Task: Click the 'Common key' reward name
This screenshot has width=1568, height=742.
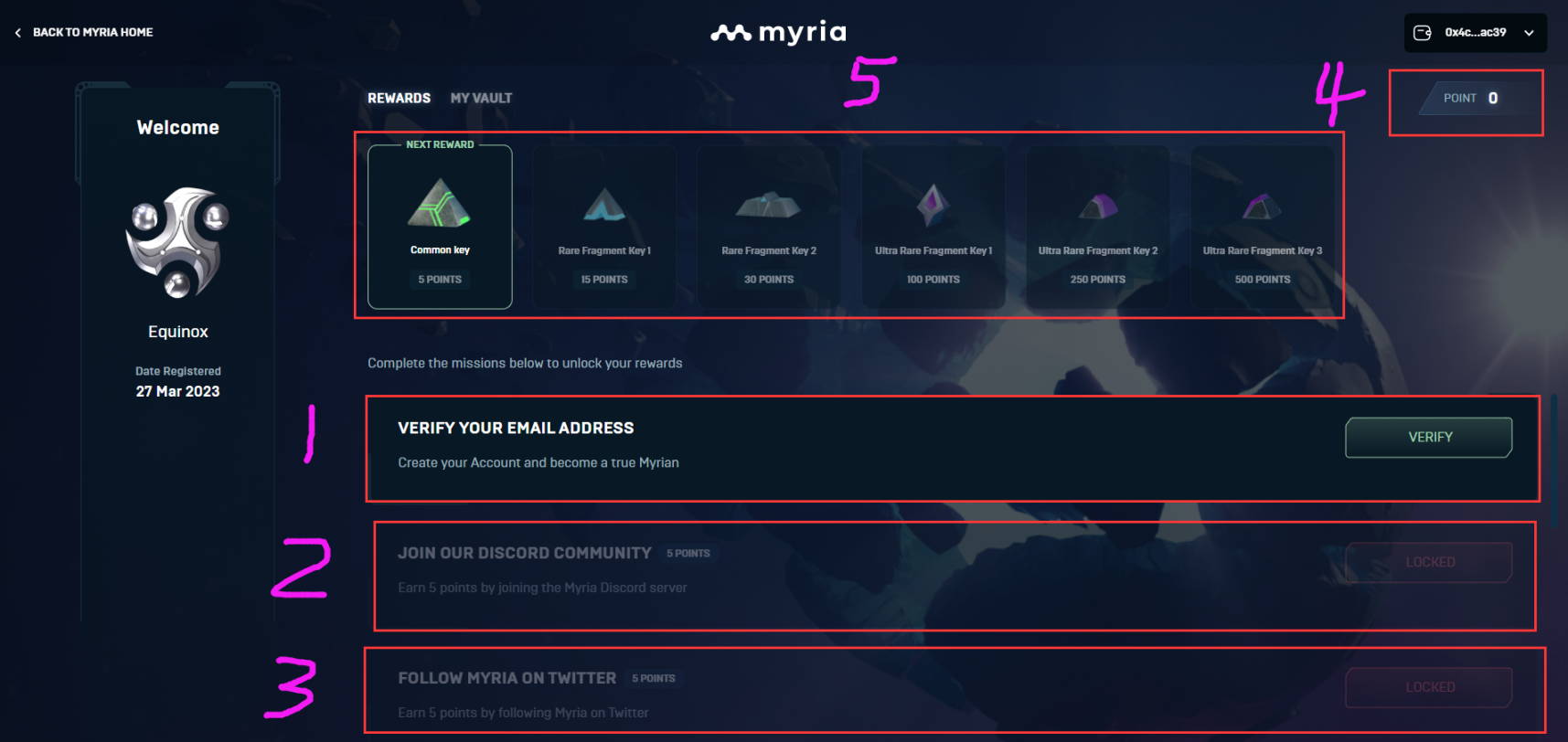Action: pos(440,249)
